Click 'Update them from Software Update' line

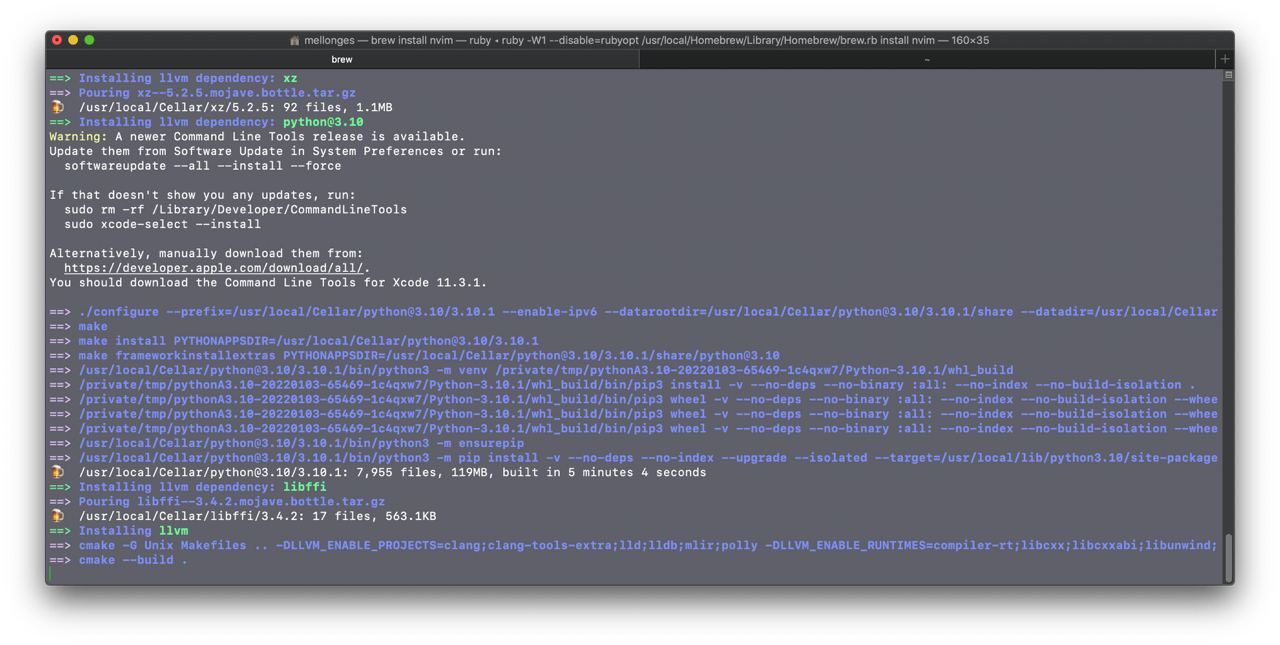(275, 151)
